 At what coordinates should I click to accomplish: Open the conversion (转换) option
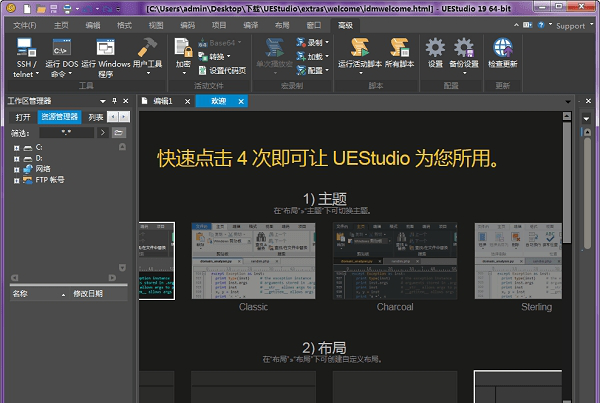(214, 57)
